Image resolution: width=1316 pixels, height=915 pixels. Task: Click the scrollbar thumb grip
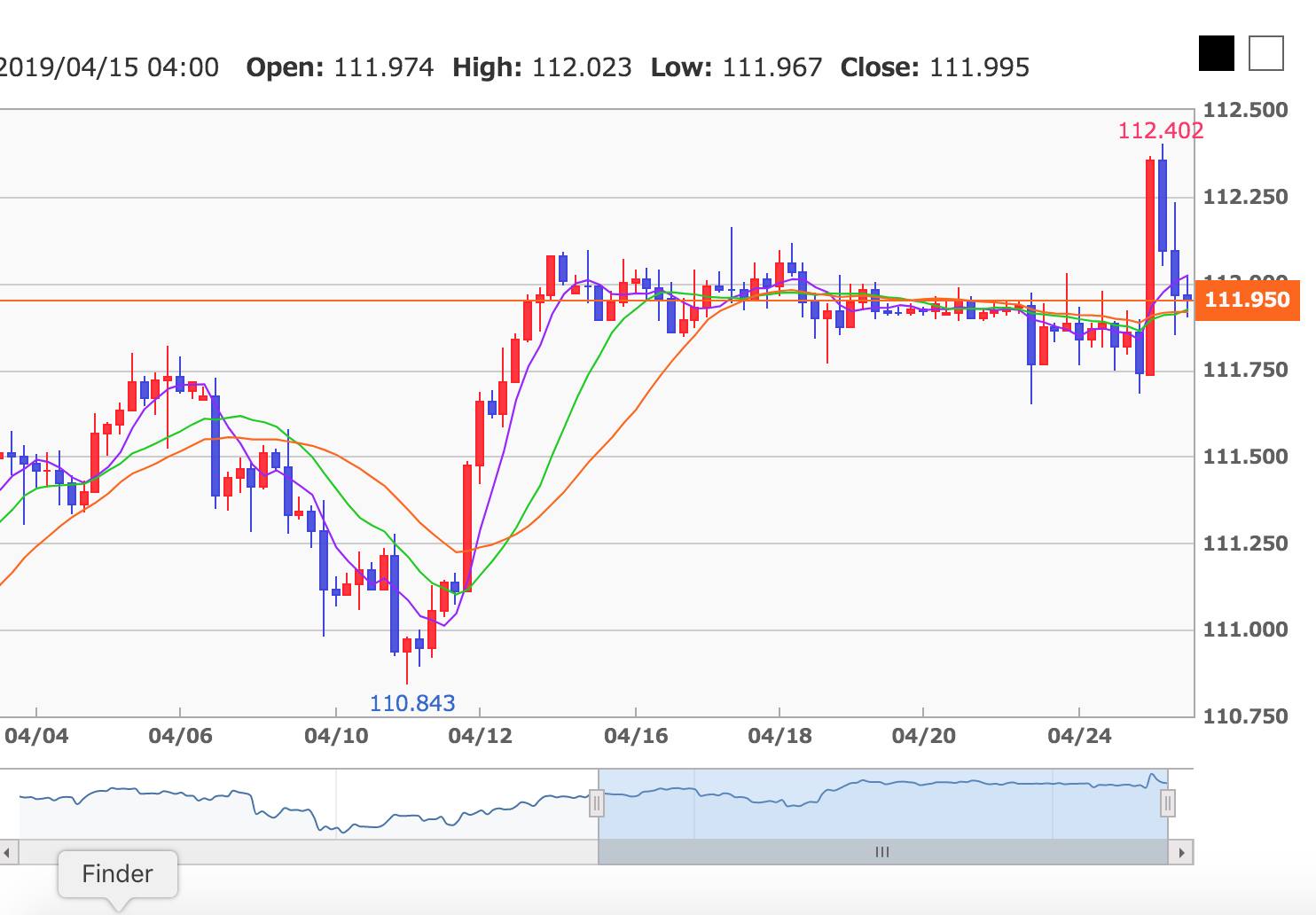(x=881, y=852)
